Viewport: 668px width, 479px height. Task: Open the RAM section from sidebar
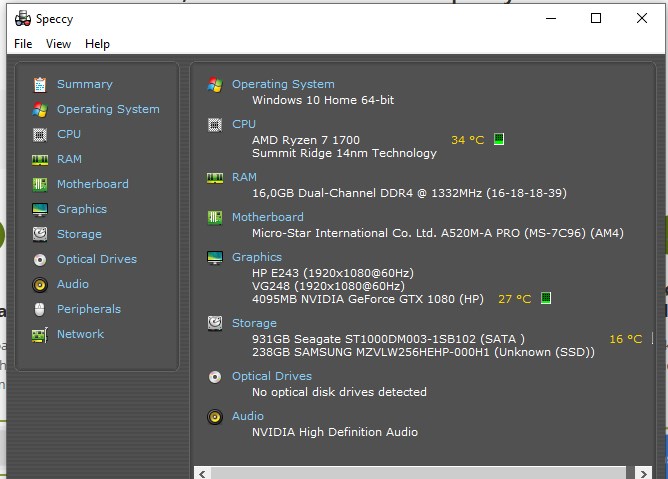(x=69, y=159)
